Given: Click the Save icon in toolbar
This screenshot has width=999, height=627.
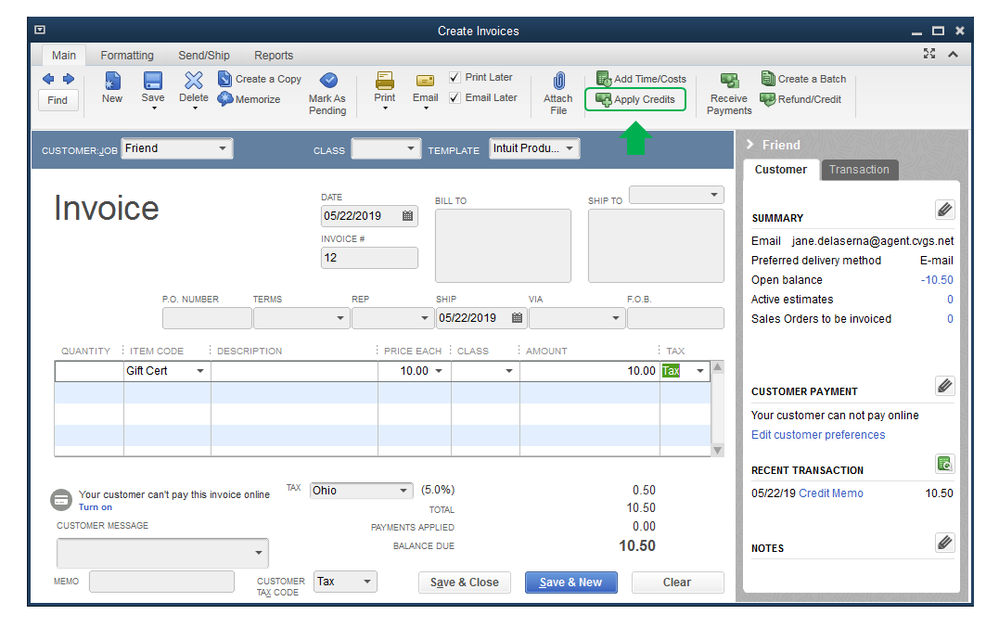Looking at the screenshot, I should pyautogui.click(x=153, y=81).
